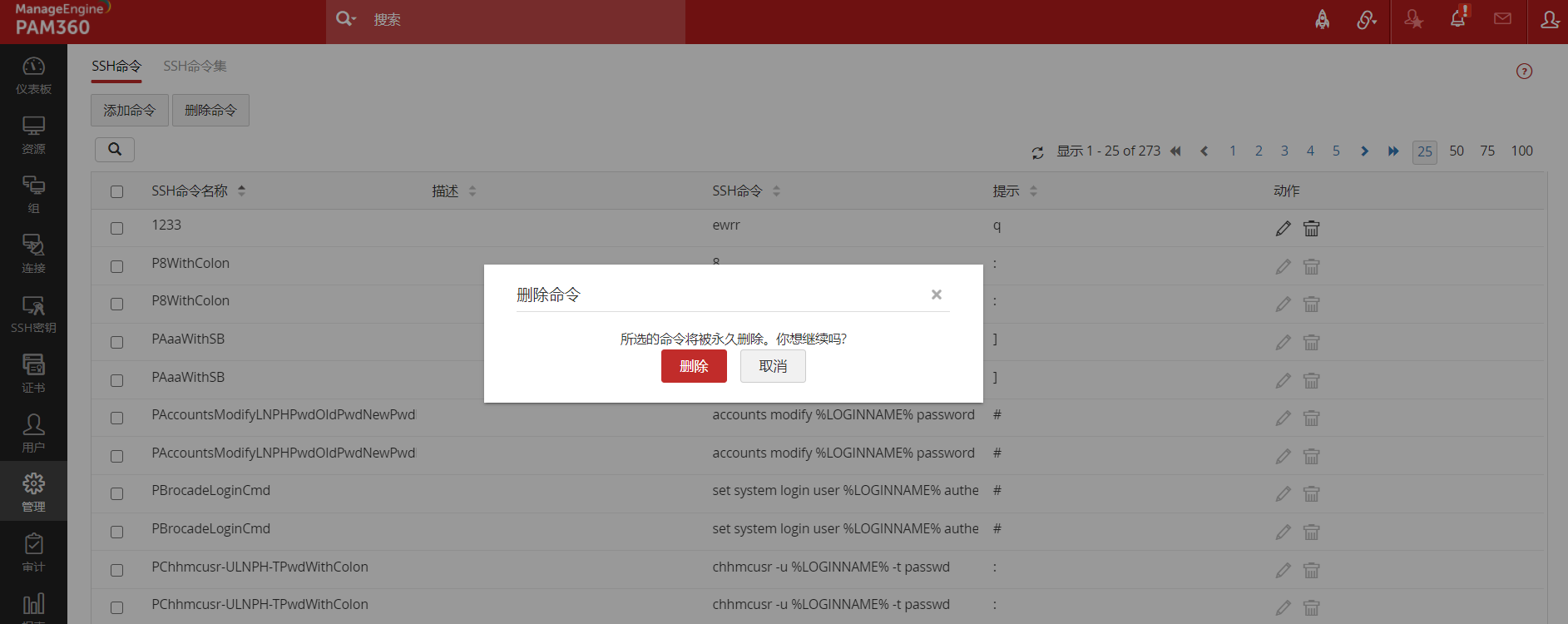Image resolution: width=1568 pixels, height=624 pixels.
Task: Click the user star icon in the header
Action: point(1413,19)
